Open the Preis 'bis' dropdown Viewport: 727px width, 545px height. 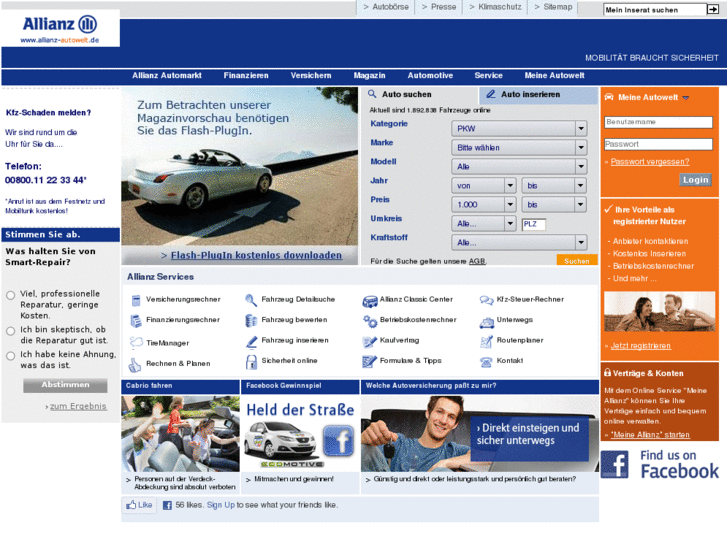(554, 205)
